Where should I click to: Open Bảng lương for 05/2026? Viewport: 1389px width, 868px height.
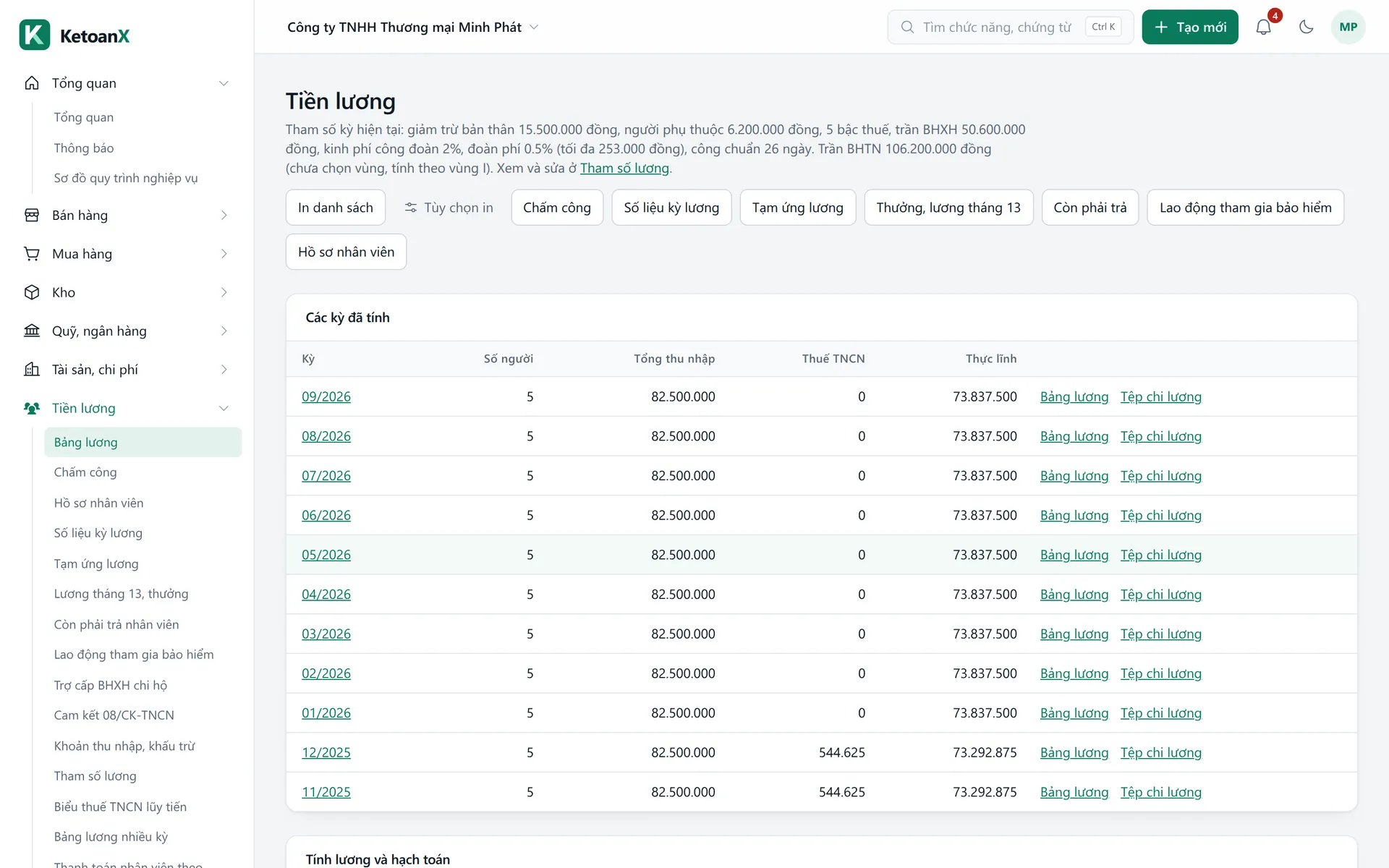1074,555
